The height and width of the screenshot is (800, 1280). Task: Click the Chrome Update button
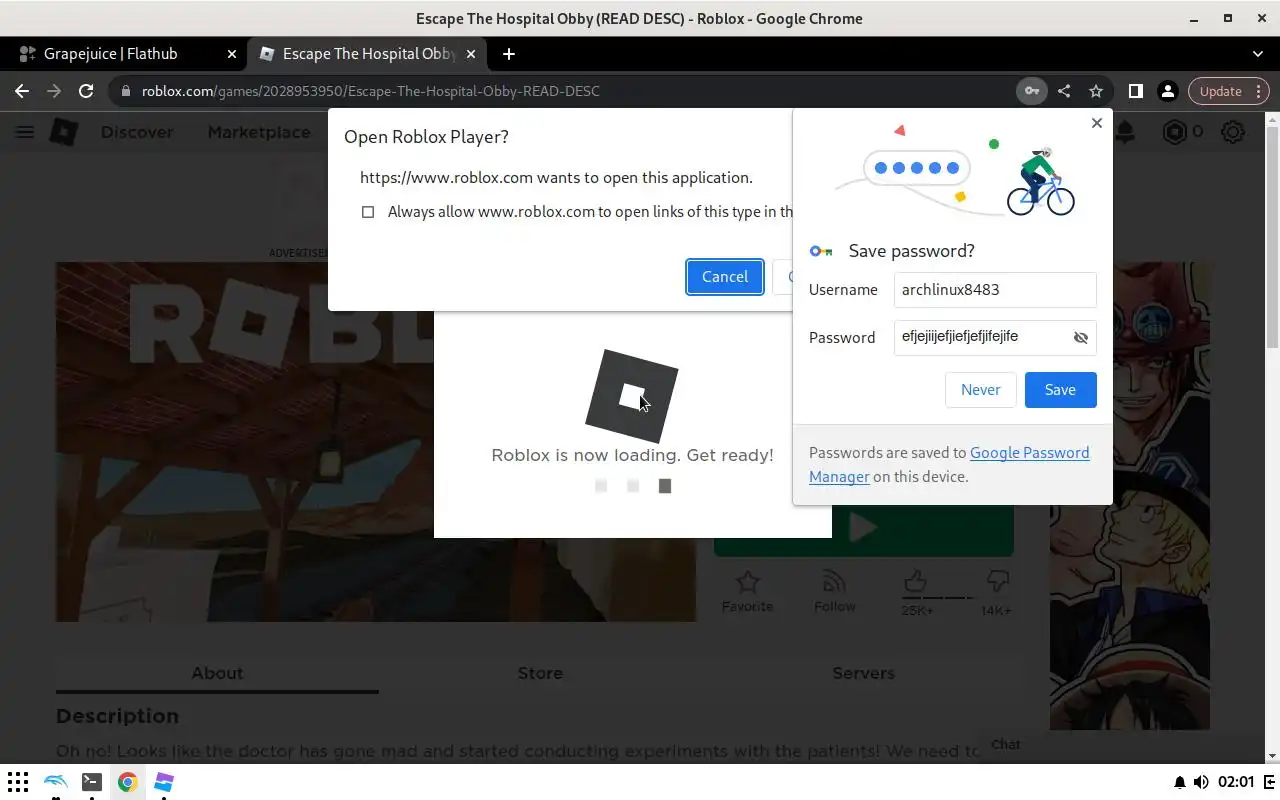[x=1231, y=91]
